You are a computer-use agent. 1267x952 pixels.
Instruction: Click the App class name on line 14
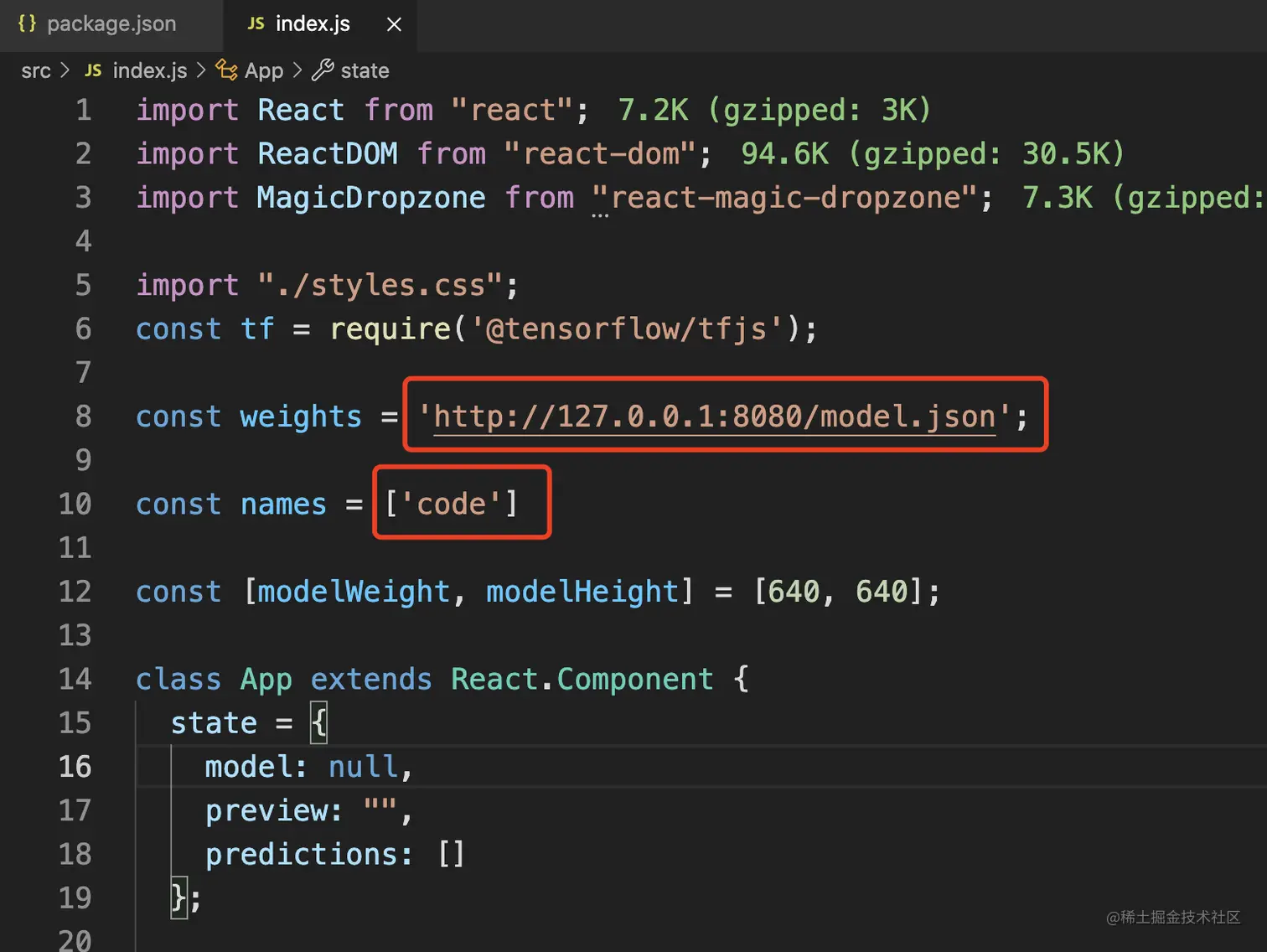(266, 680)
